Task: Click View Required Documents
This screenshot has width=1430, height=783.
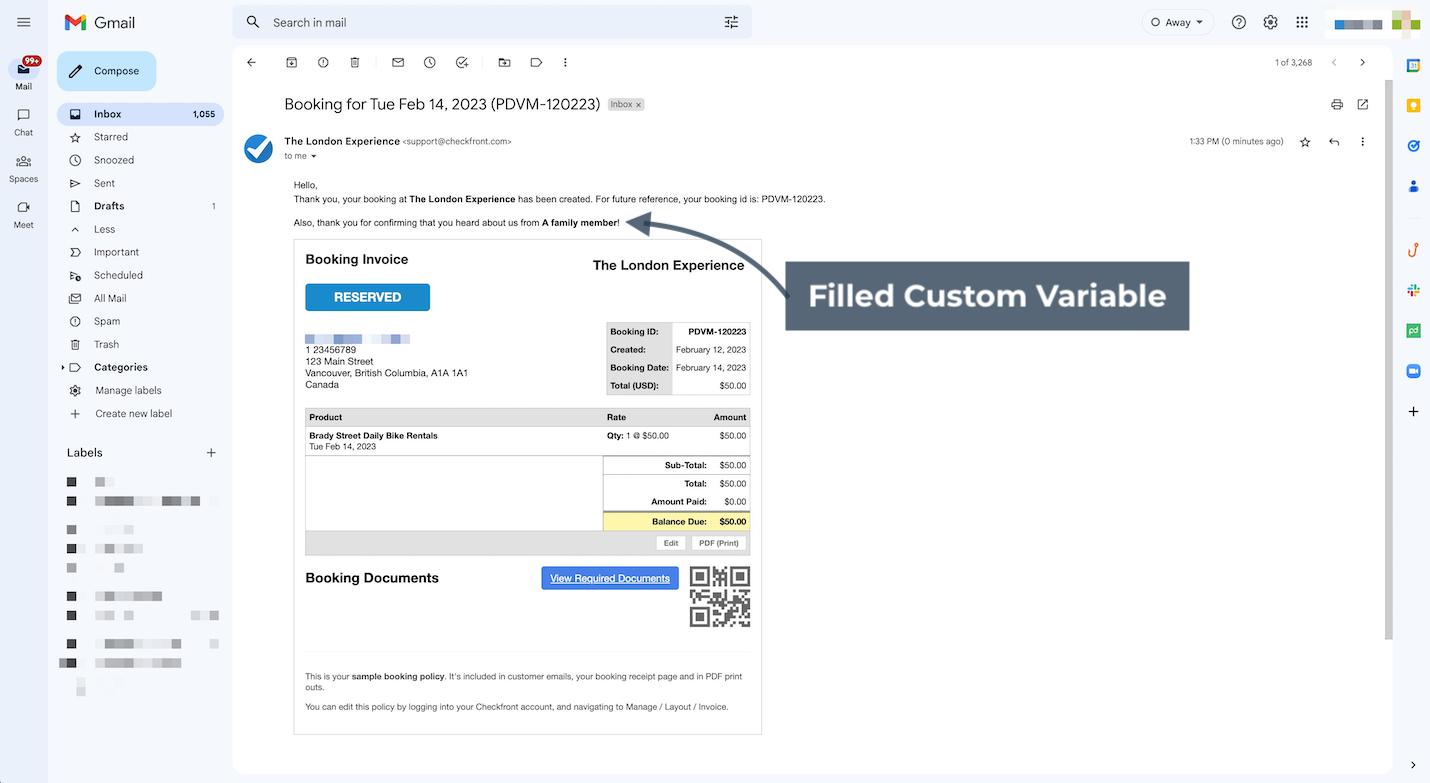Action: point(610,578)
